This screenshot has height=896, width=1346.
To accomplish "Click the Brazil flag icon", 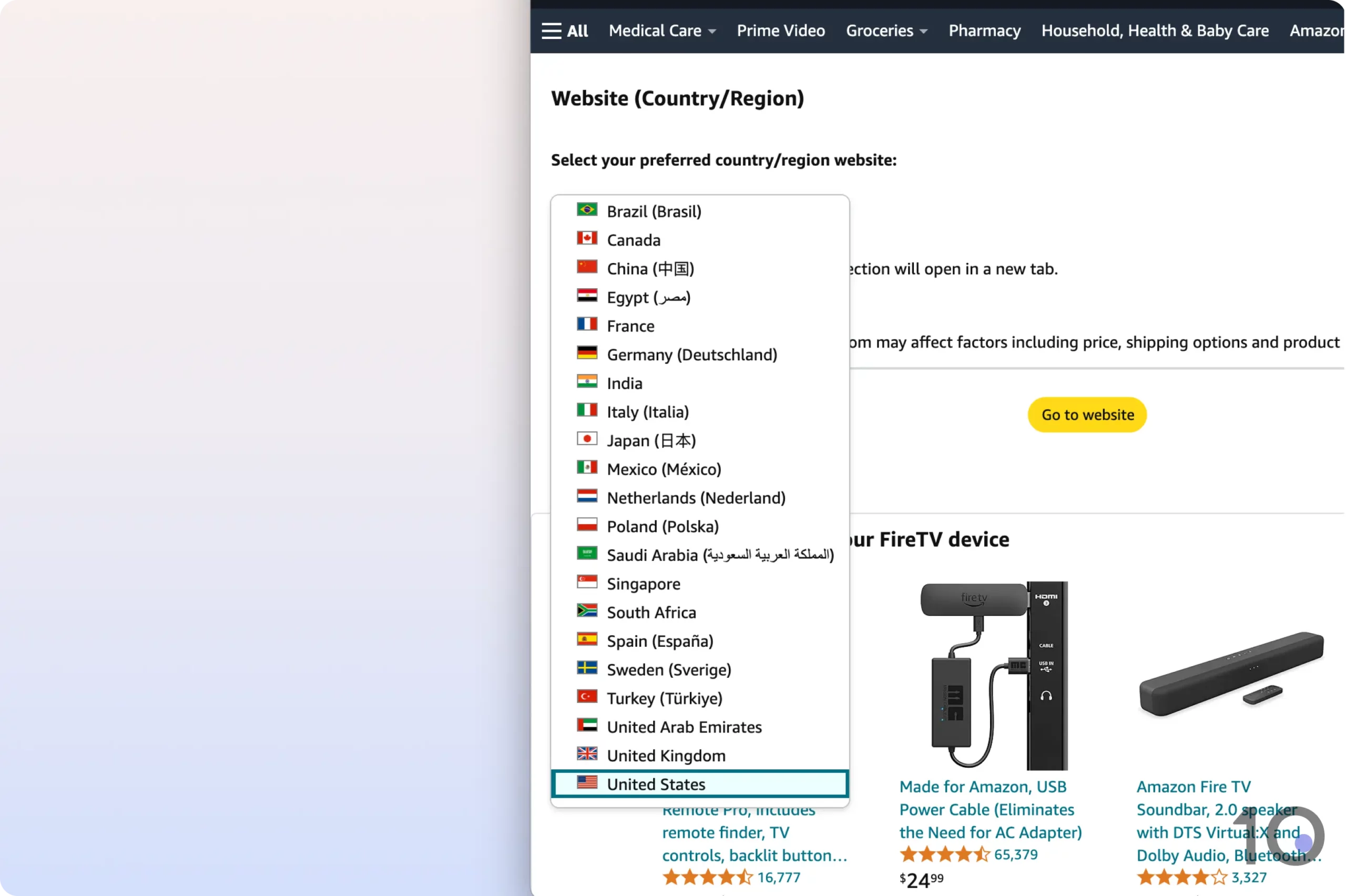I will [x=587, y=210].
